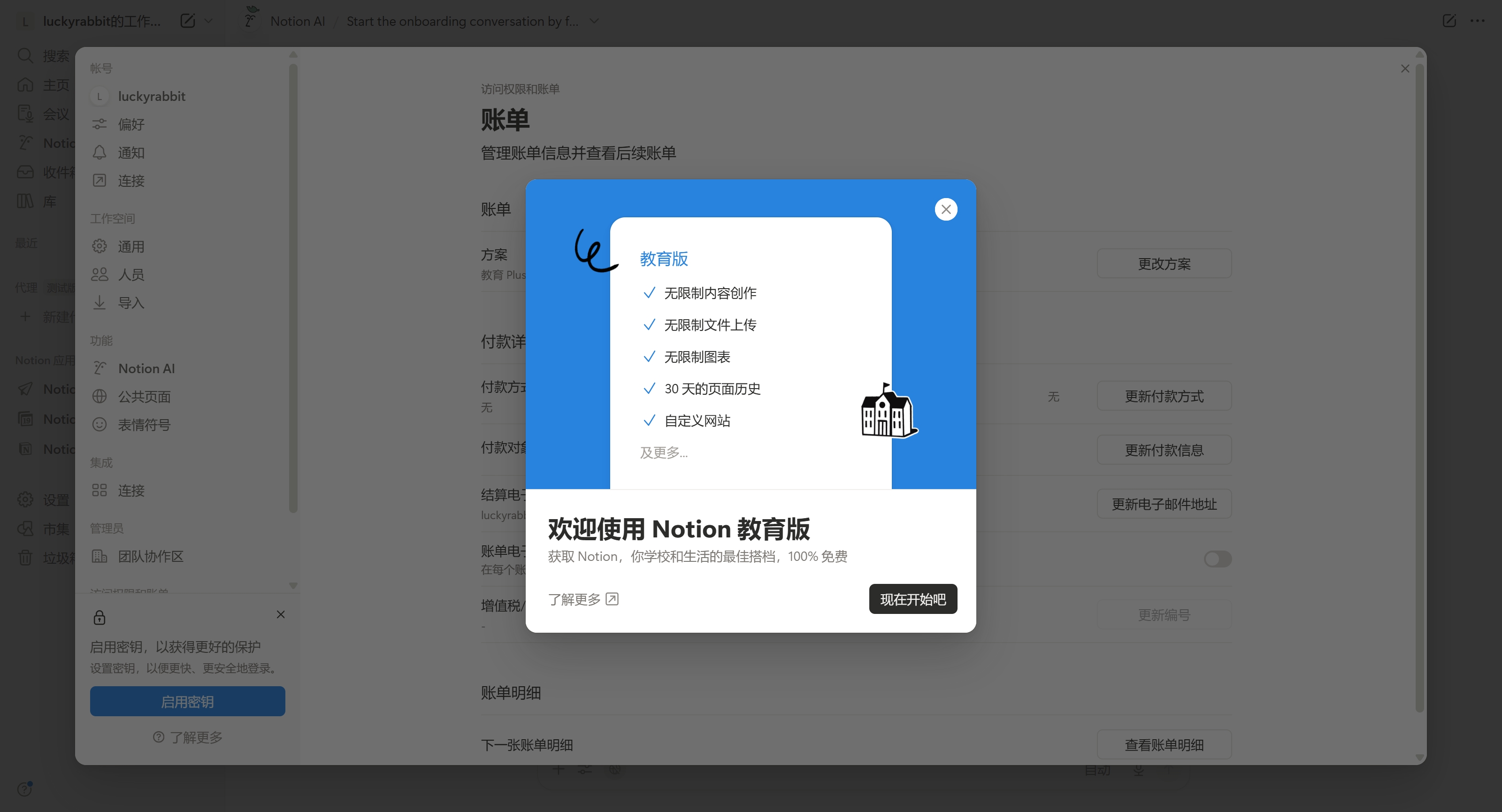Close the settings panel
1502x812 pixels.
[1405, 69]
